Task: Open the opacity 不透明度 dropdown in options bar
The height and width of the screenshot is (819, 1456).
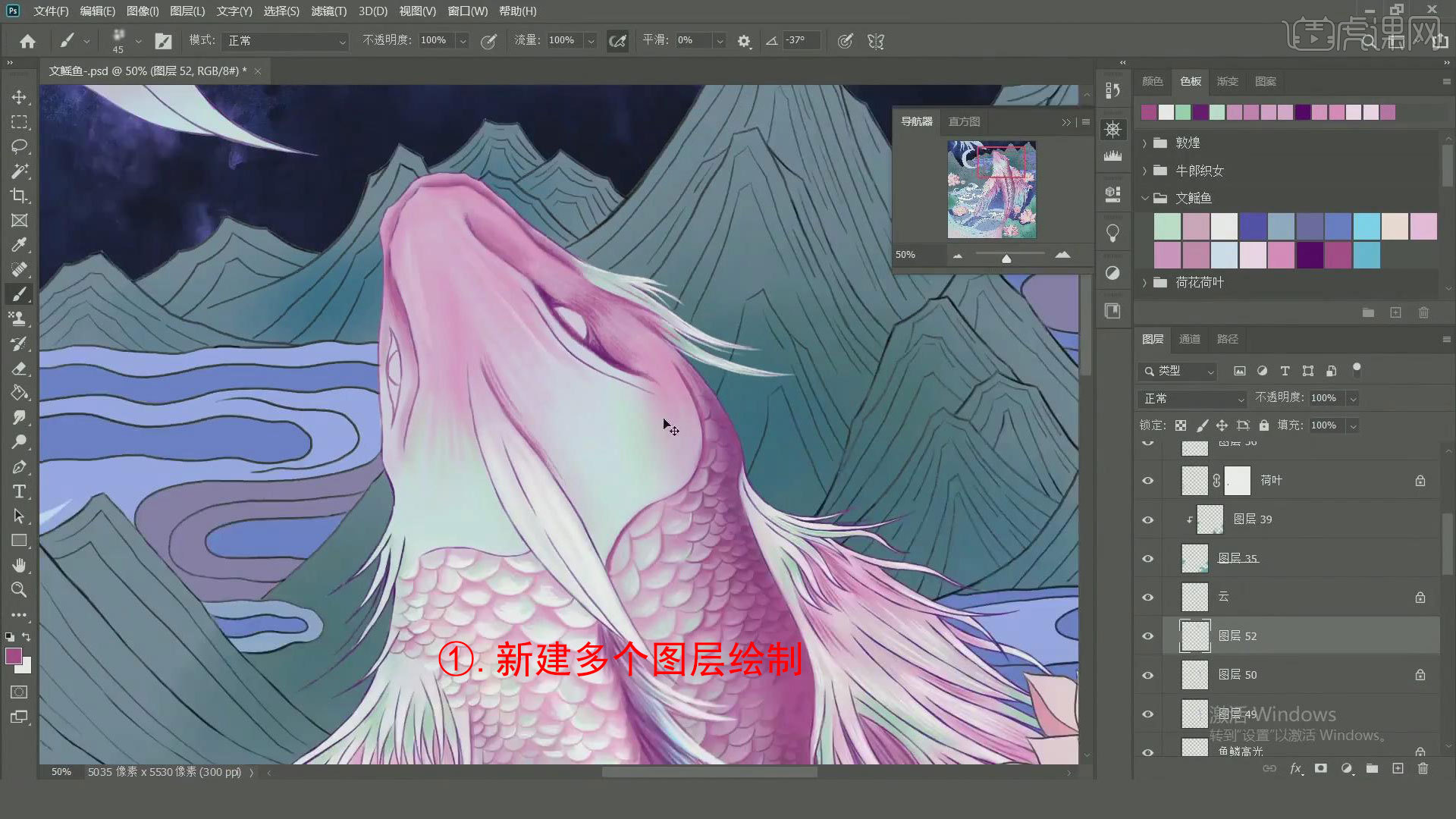Action: point(463,41)
